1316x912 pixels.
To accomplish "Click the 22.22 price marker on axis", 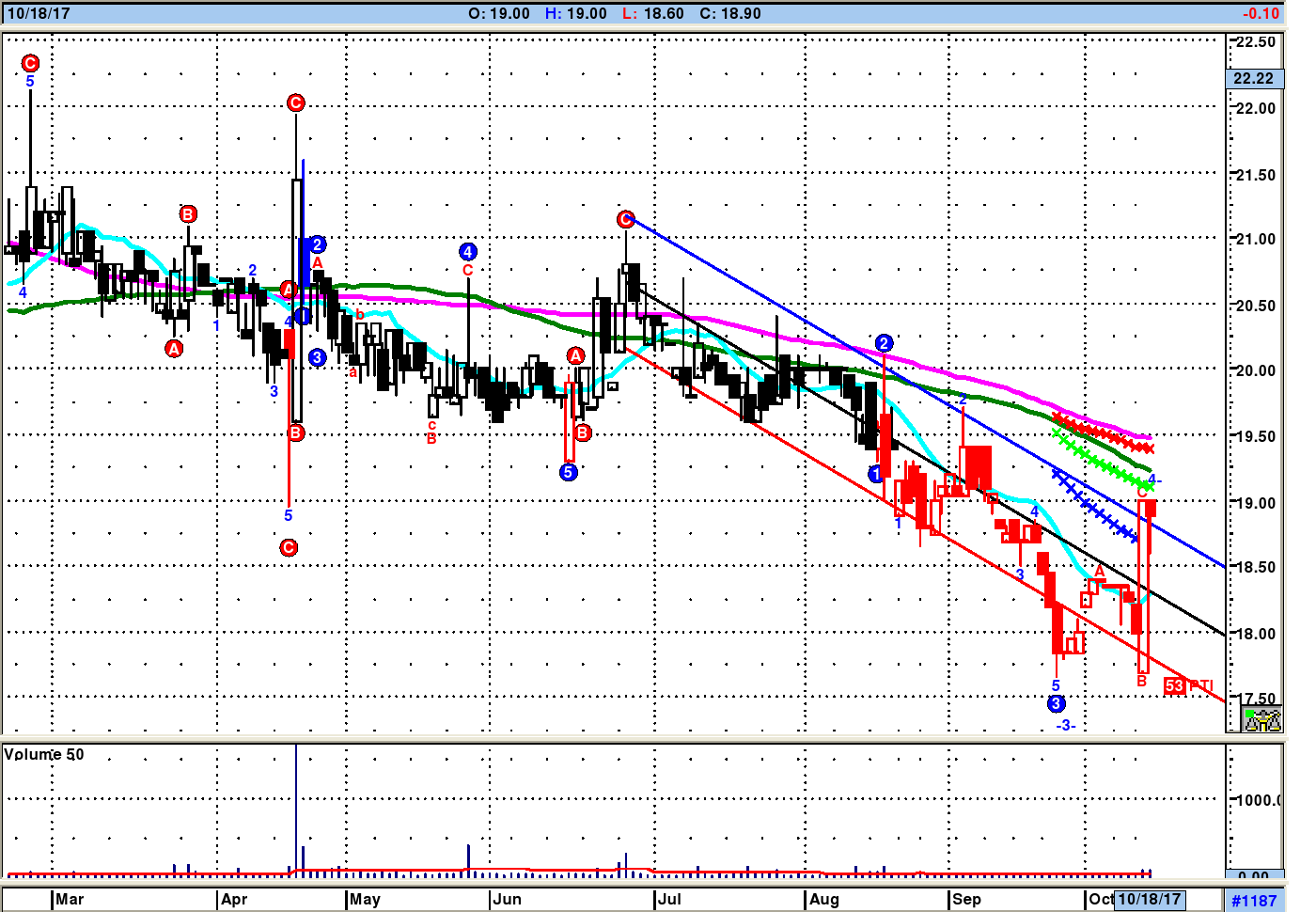I will pyautogui.click(x=1254, y=79).
